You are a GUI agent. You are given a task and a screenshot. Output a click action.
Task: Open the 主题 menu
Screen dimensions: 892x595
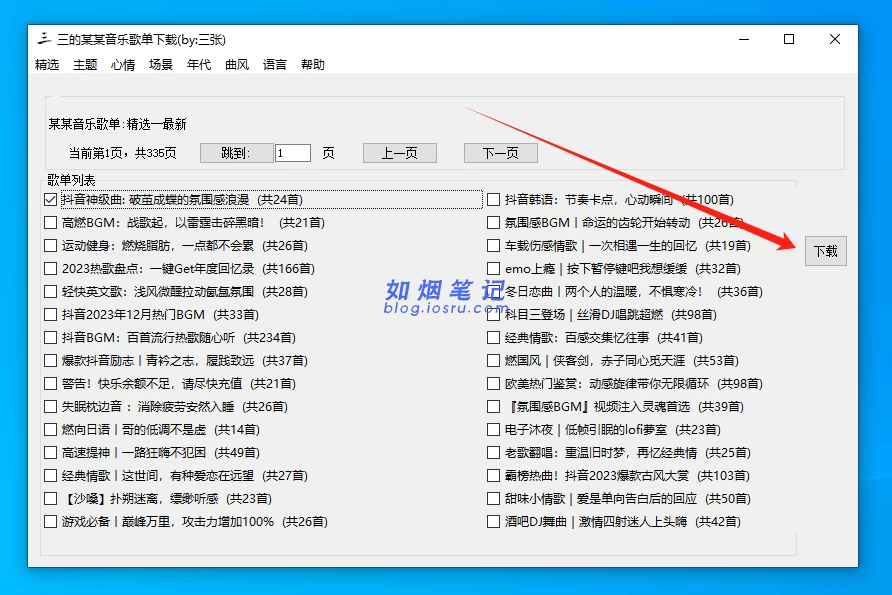pyautogui.click(x=85, y=65)
